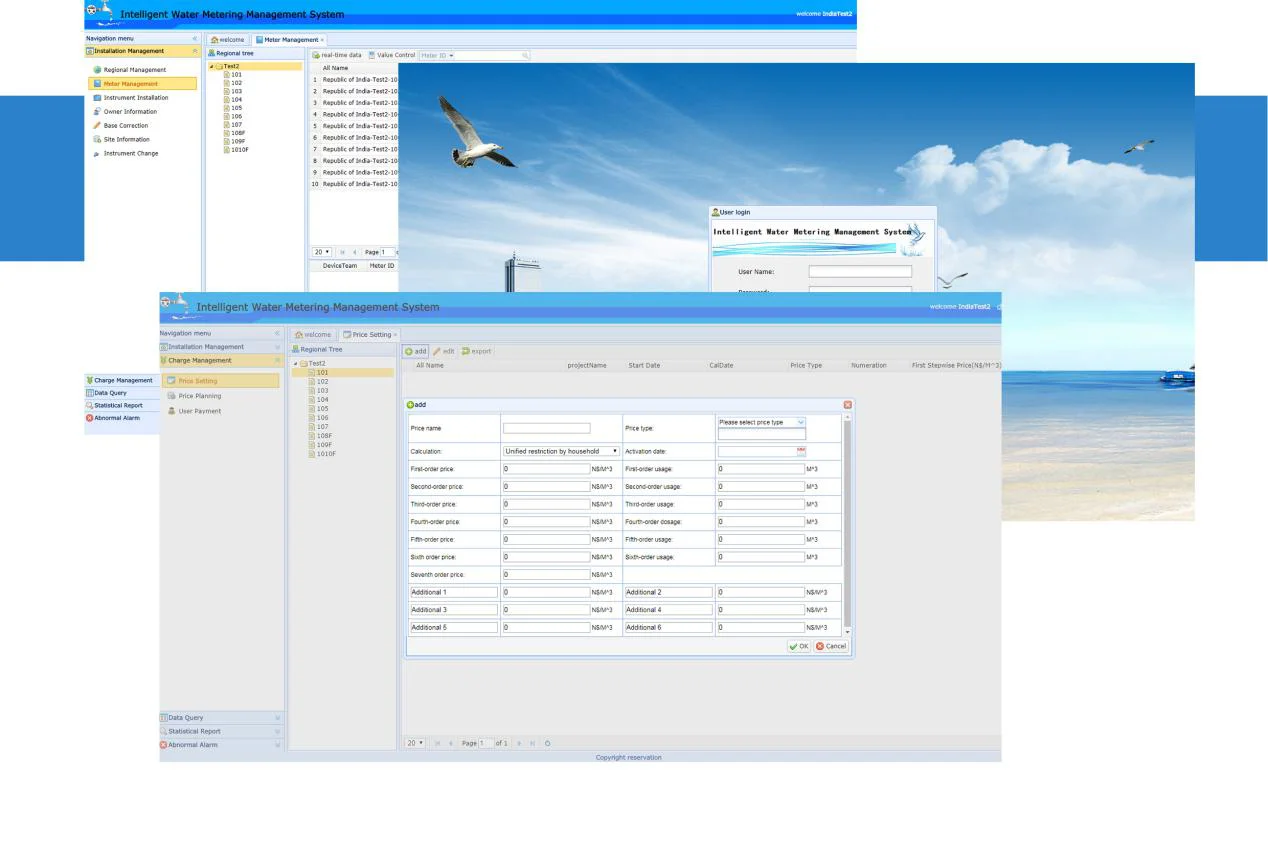Click Charge Management in the floating menu
Viewport: 1268px width, 849px height.
tap(121, 380)
